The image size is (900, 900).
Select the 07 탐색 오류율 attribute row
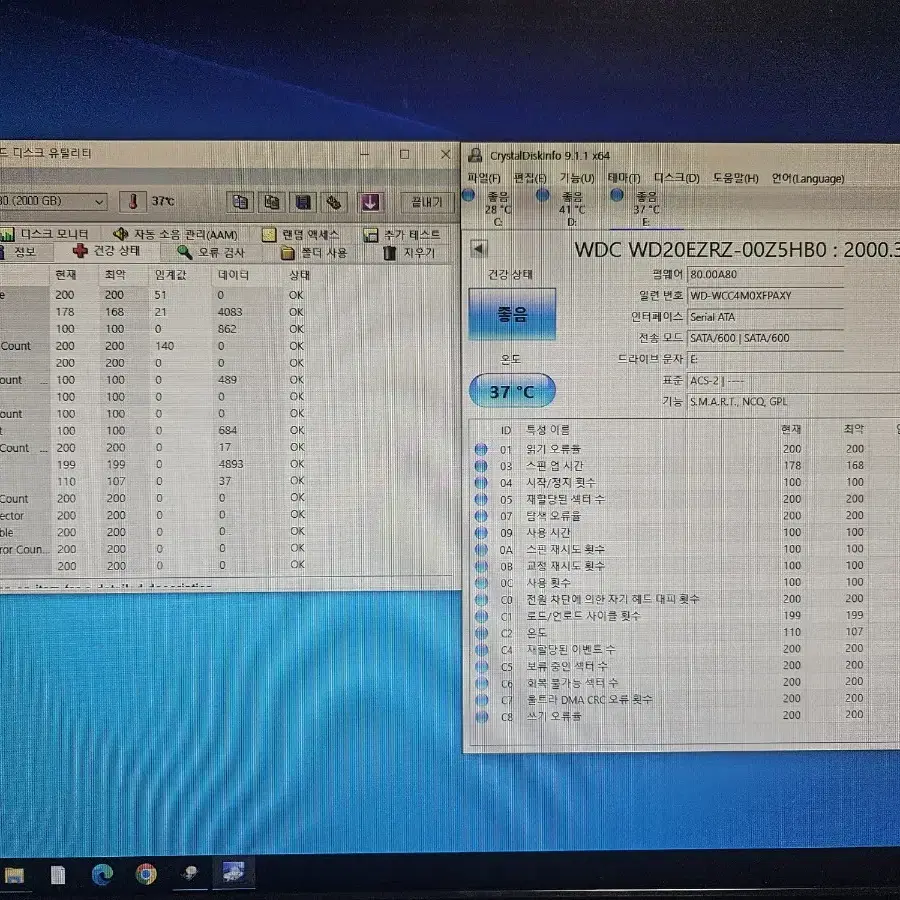(684, 515)
